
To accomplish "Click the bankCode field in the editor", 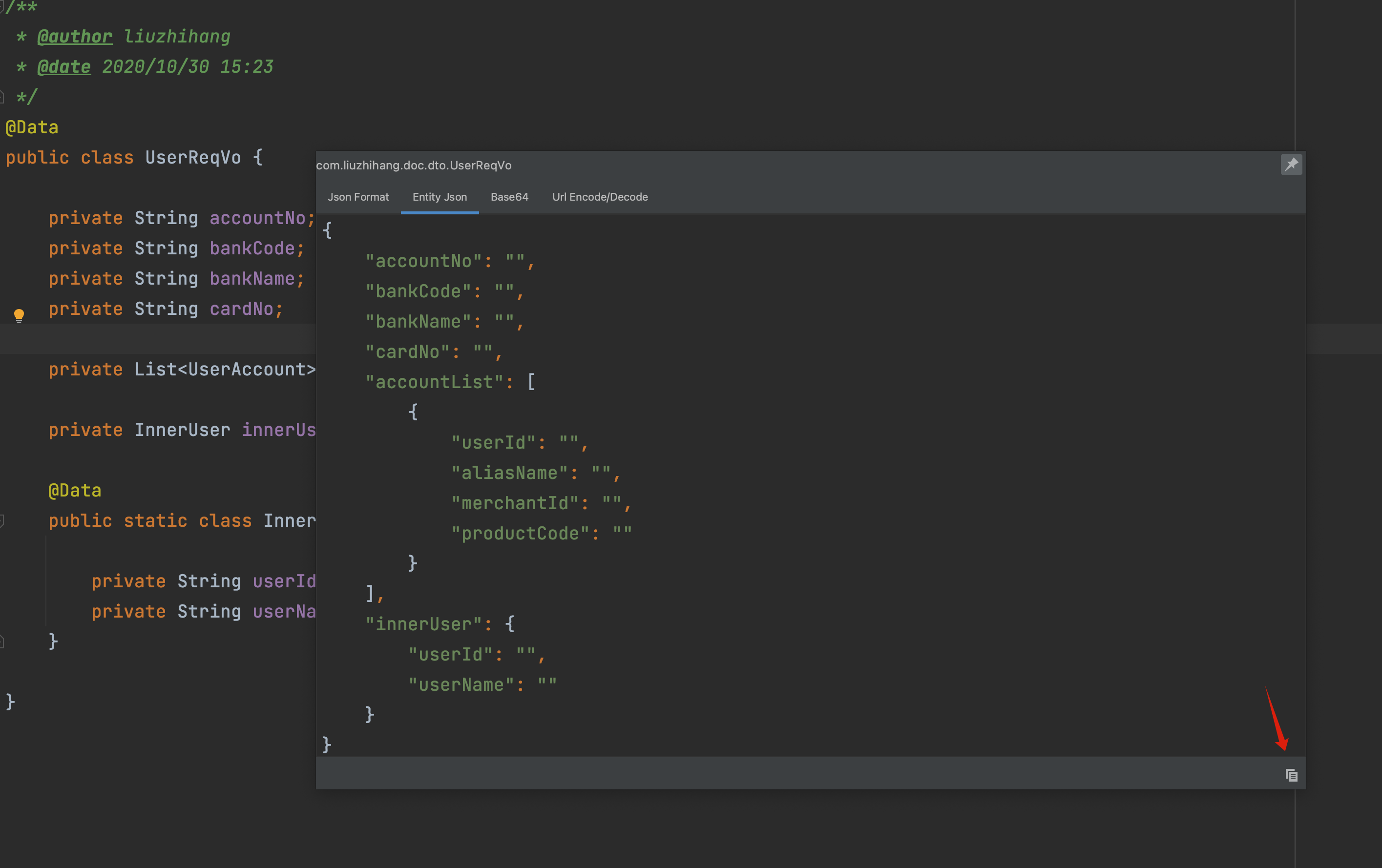I will click(252, 248).
